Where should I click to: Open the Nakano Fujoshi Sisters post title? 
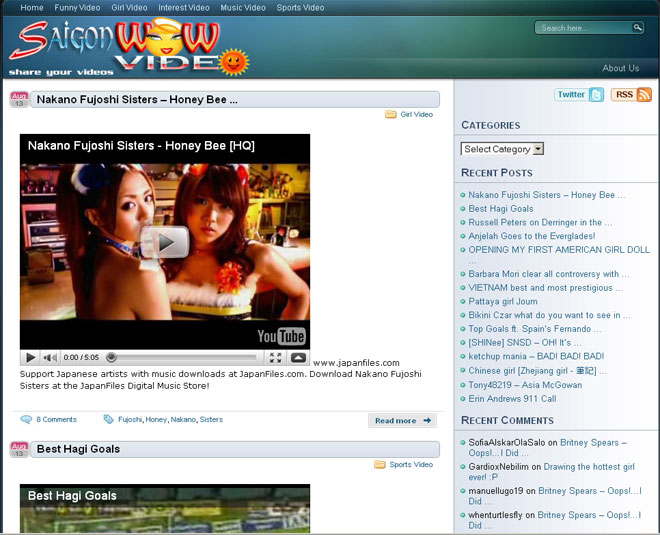pyautogui.click(x=137, y=99)
